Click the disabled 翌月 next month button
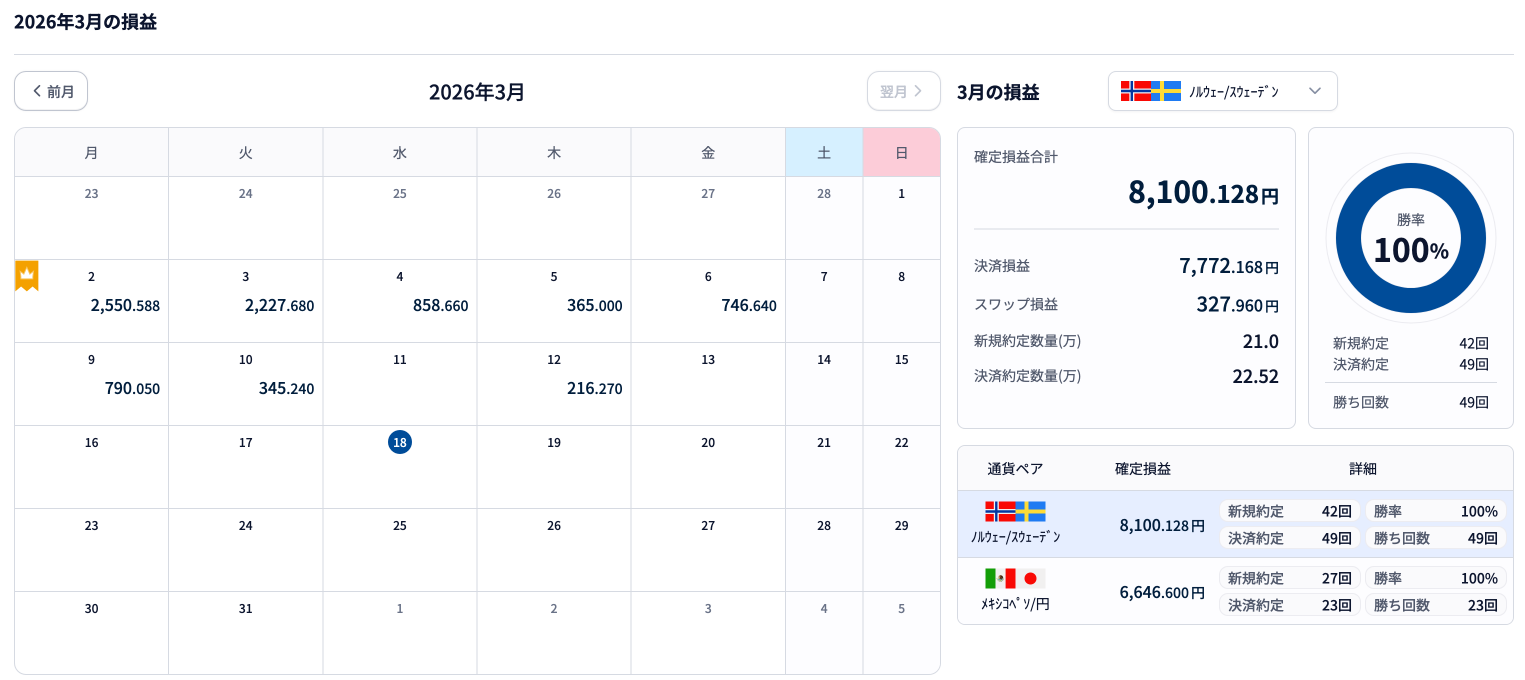 pyautogui.click(x=903, y=91)
